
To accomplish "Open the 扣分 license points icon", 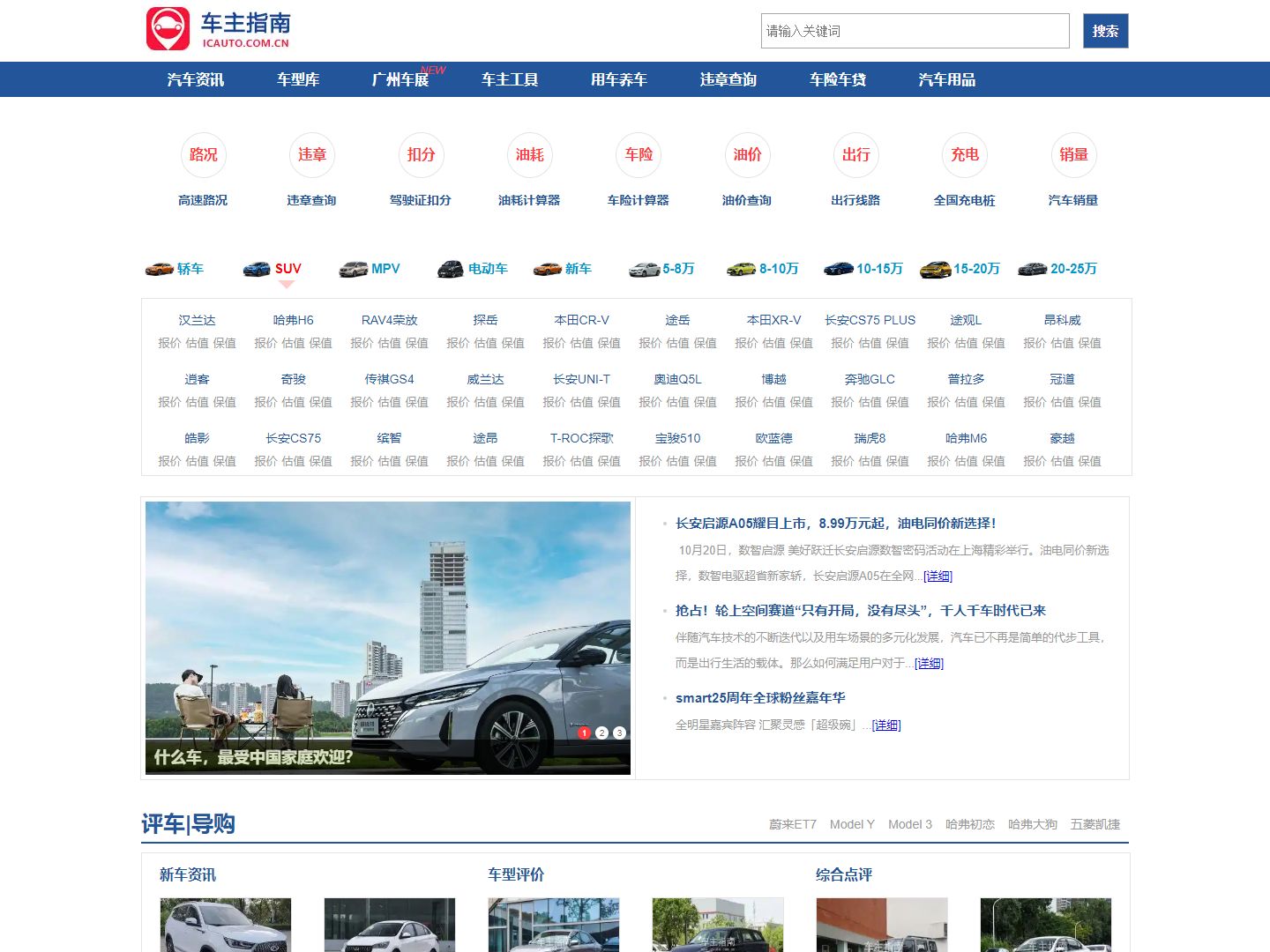I will pos(421,155).
